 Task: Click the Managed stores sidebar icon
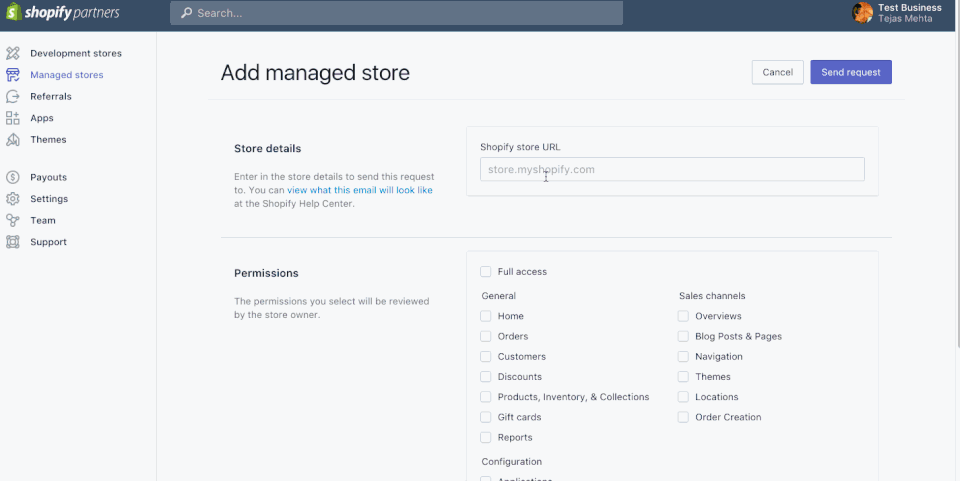coord(13,75)
